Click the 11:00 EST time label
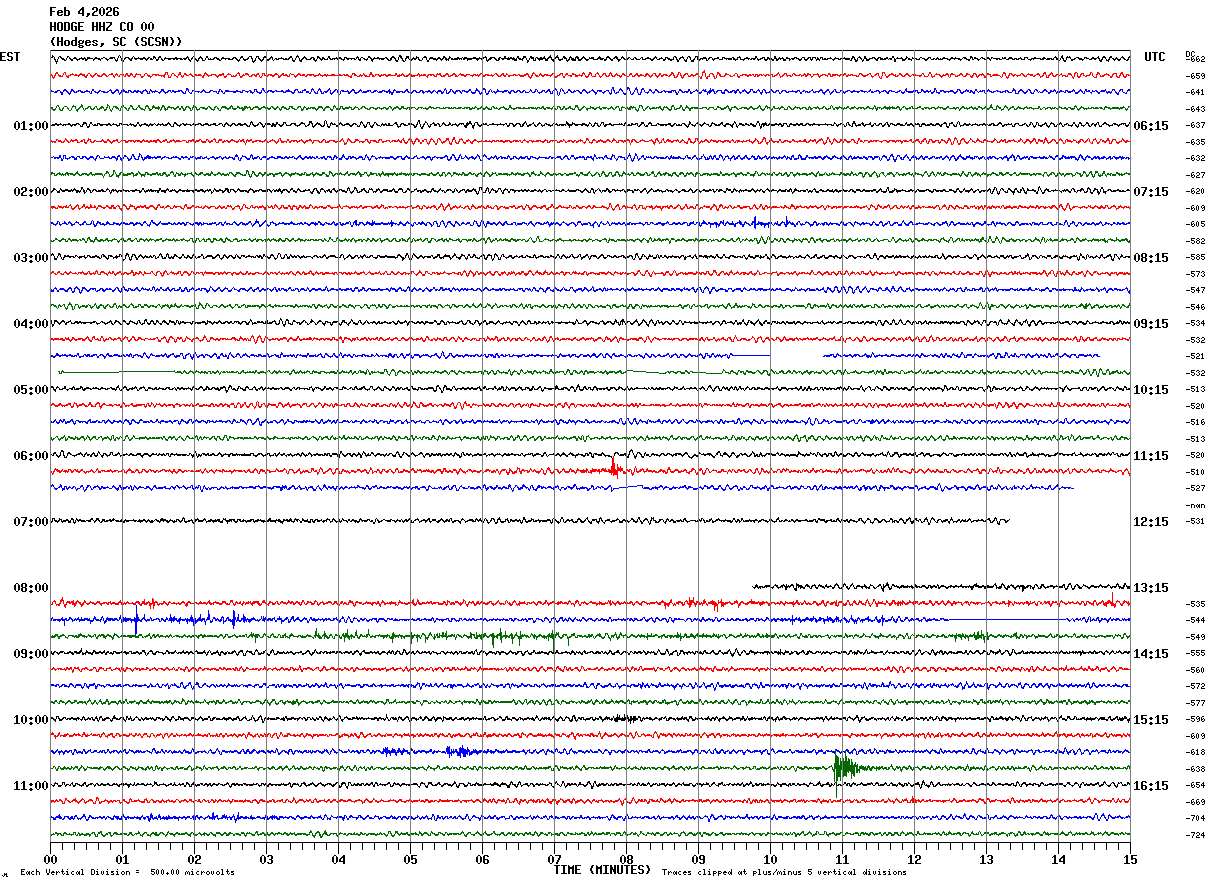This screenshot has height=886, width=1210. pos(30,786)
